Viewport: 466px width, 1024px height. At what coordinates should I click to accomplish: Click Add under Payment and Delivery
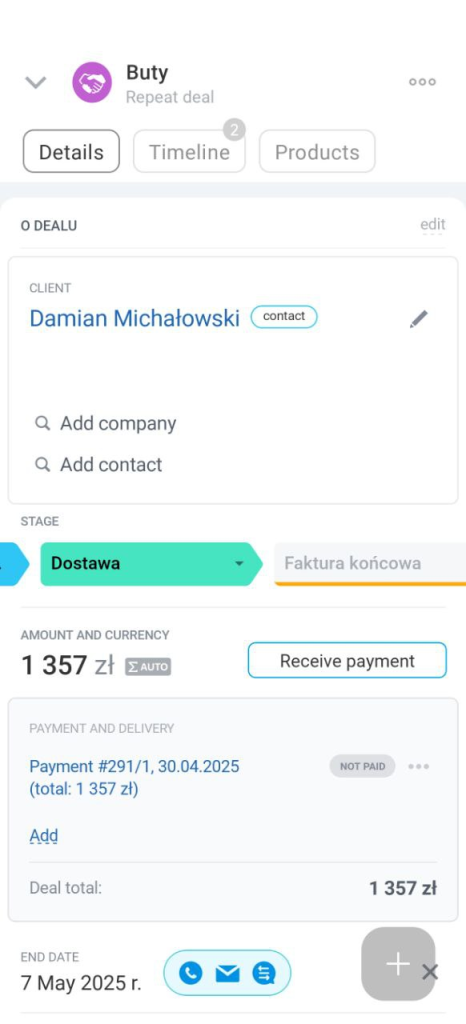pyautogui.click(x=44, y=836)
